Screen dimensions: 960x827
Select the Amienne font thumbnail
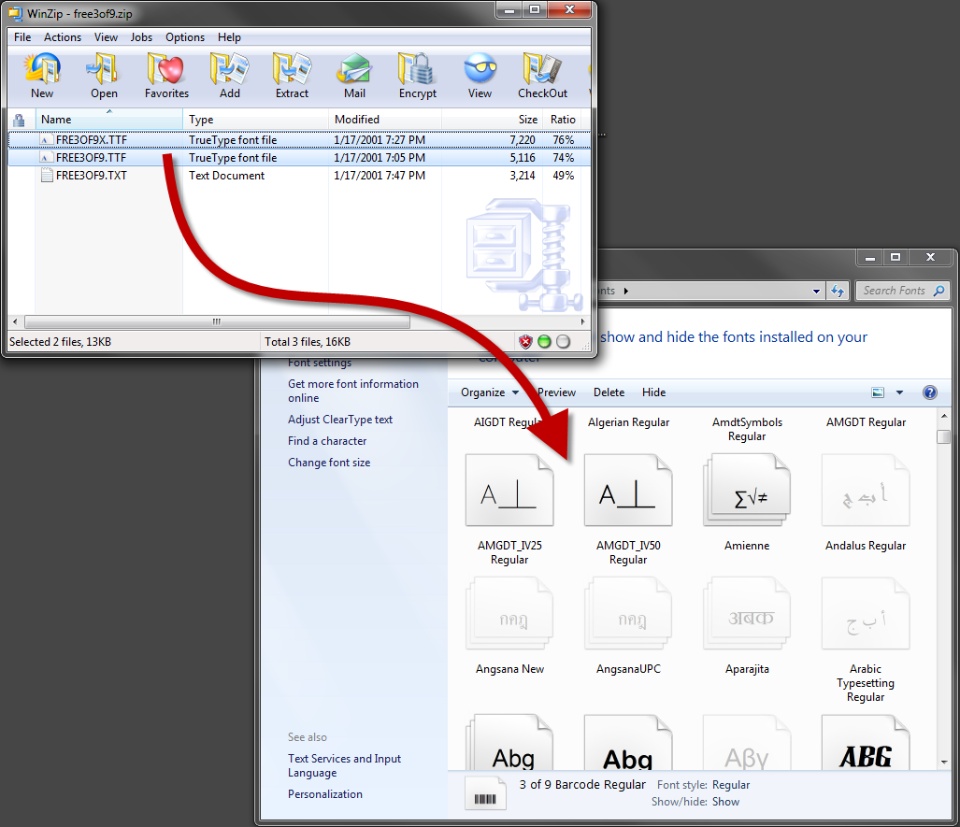point(747,490)
